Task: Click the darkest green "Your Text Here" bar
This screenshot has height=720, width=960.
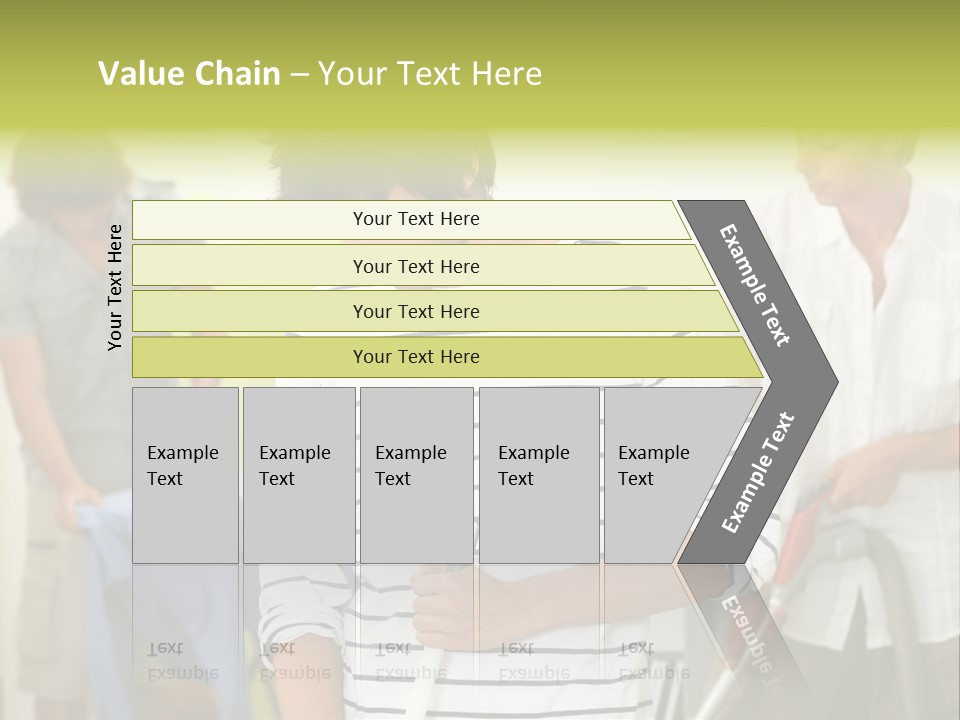Action: point(416,357)
